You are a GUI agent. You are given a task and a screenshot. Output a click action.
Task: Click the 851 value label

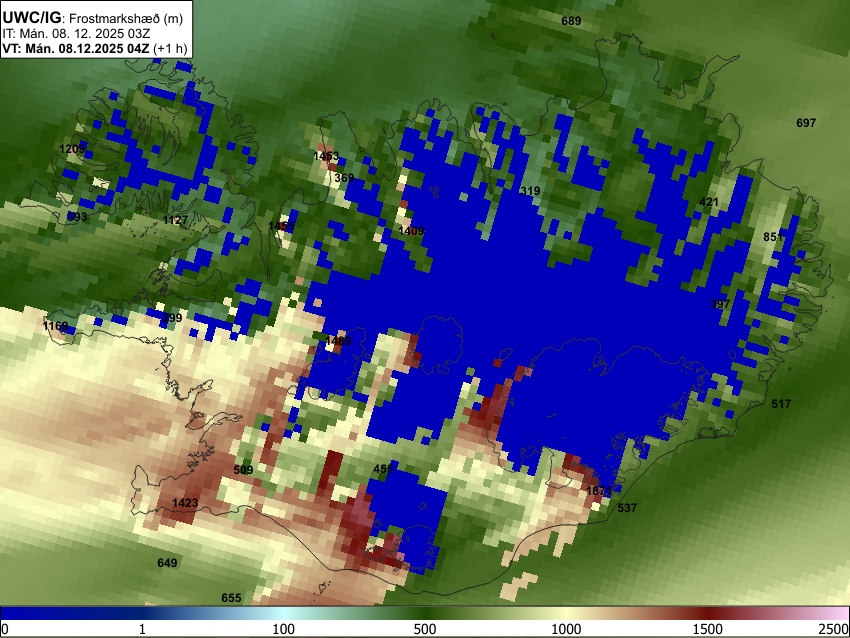coord(773,237)
